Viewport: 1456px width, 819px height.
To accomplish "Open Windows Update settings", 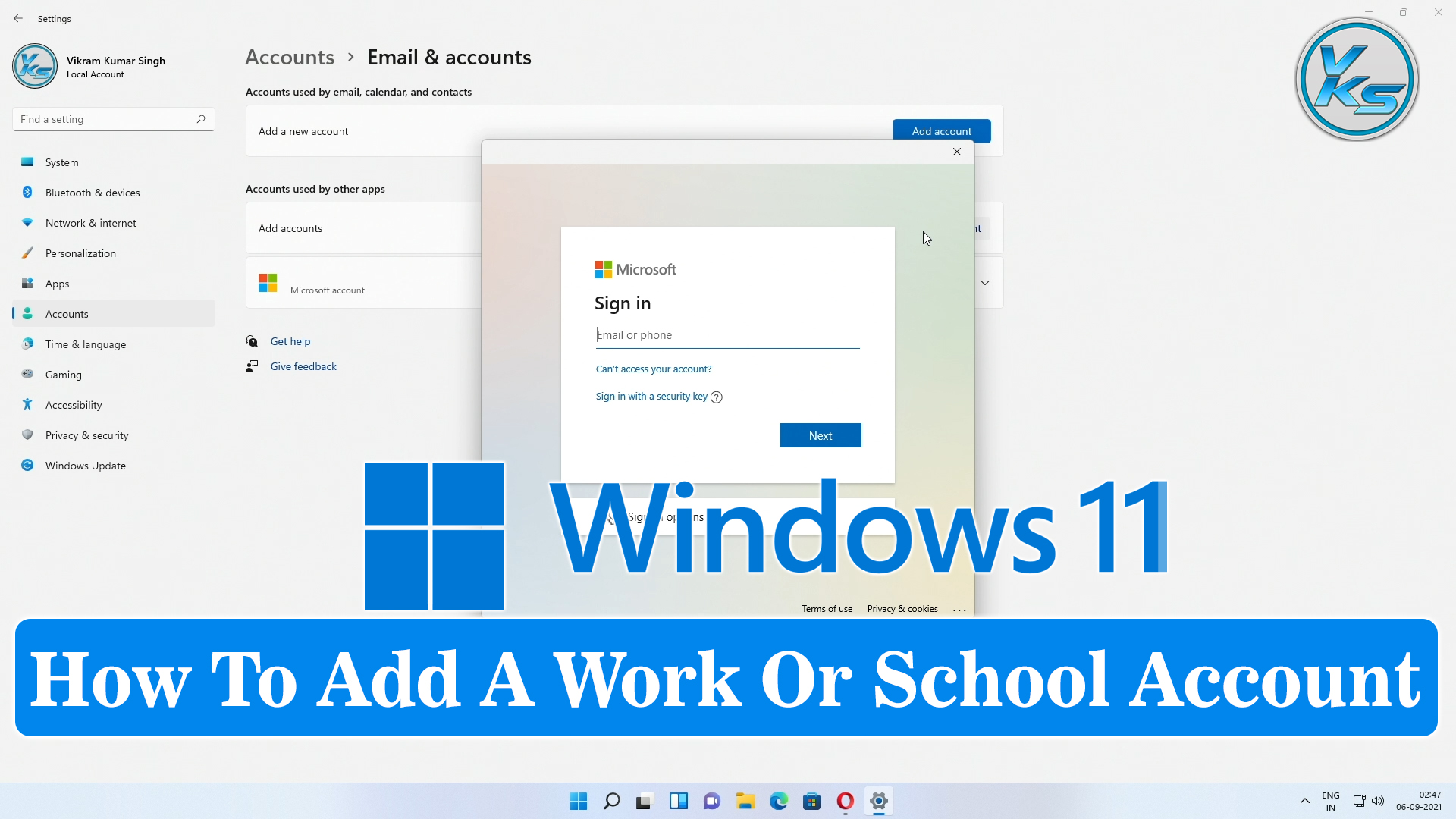I will pyautogui.click(x=114, y=466).
